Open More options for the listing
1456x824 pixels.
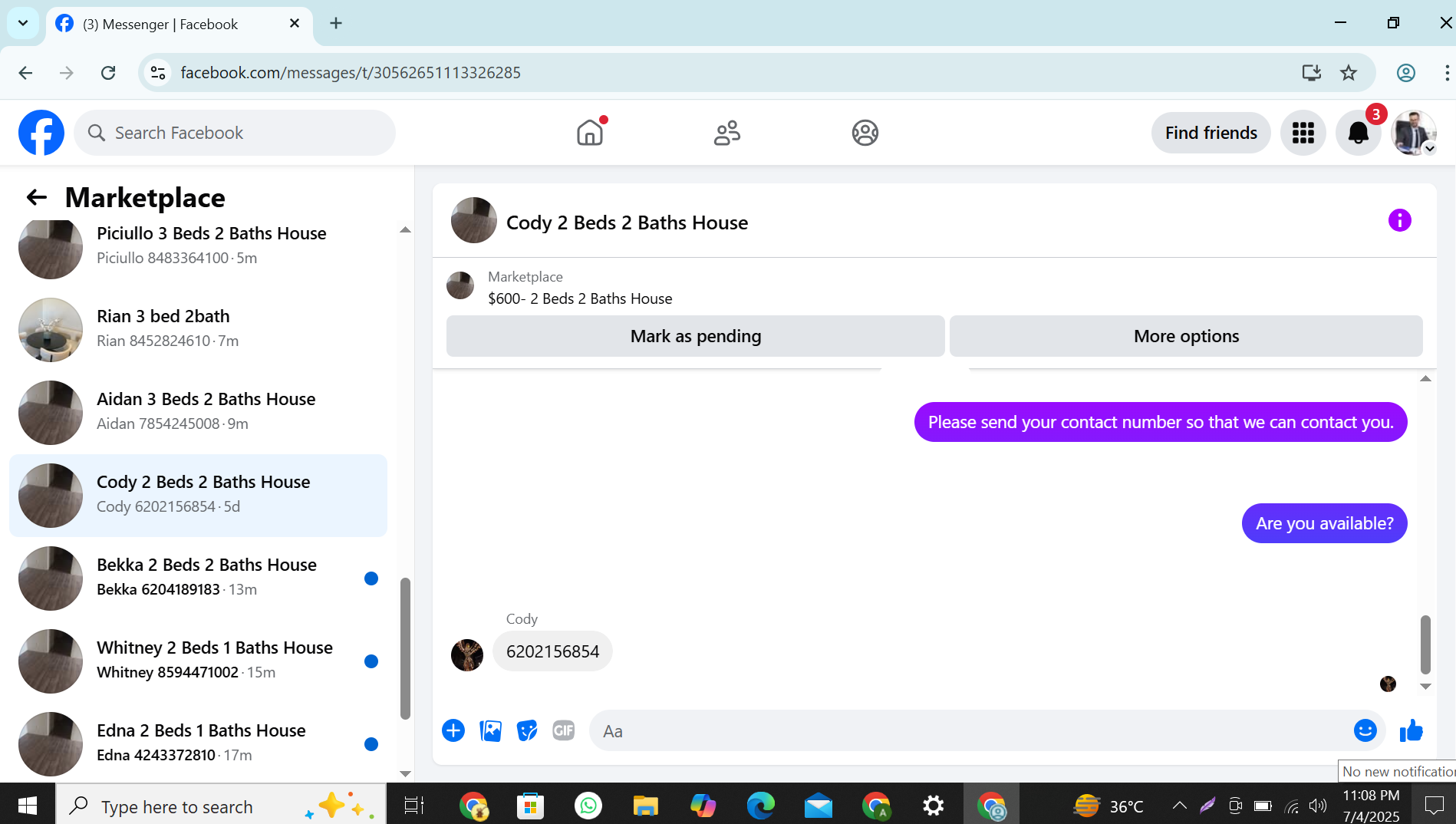pos(1186,336)
